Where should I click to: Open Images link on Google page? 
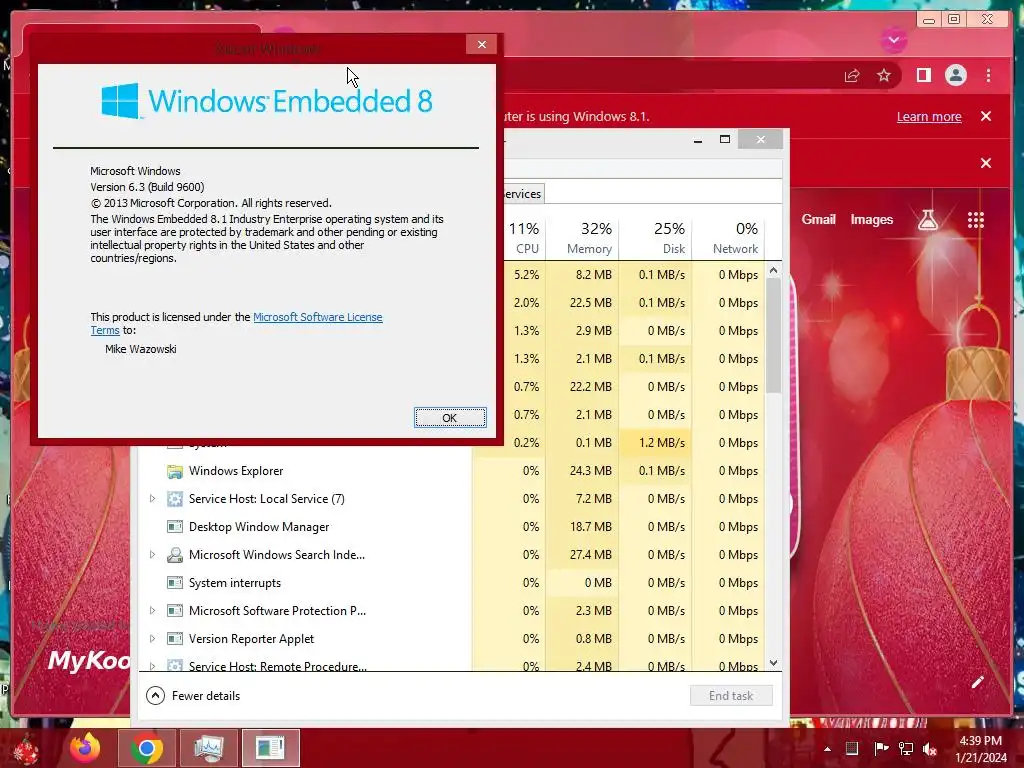coord(871,219)
